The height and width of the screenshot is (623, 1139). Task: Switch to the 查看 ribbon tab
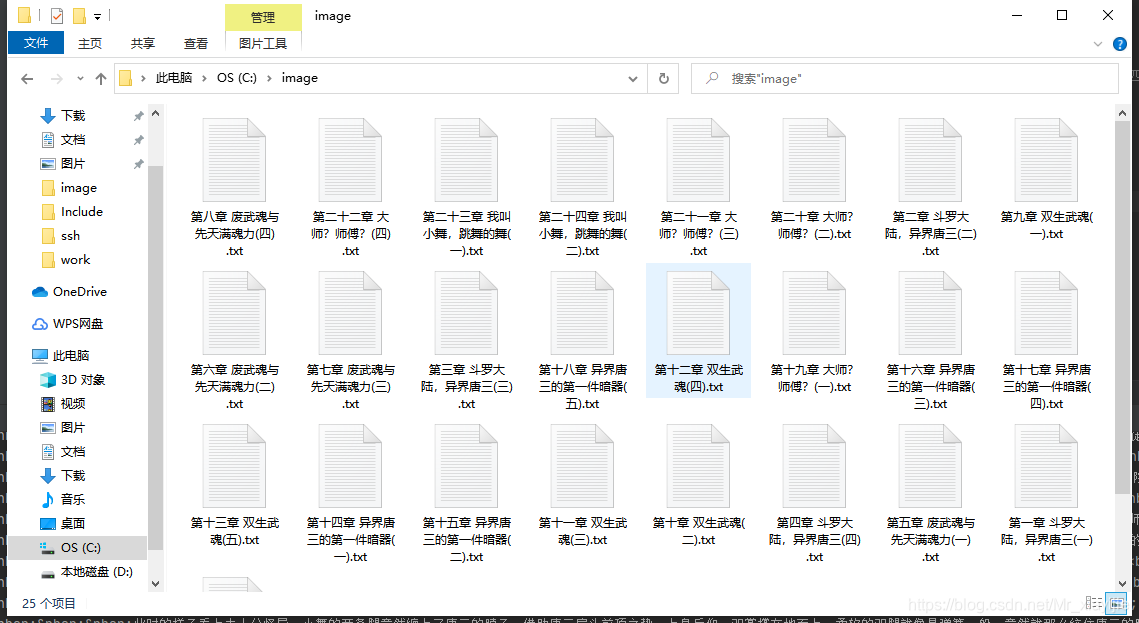click(195, 44)
